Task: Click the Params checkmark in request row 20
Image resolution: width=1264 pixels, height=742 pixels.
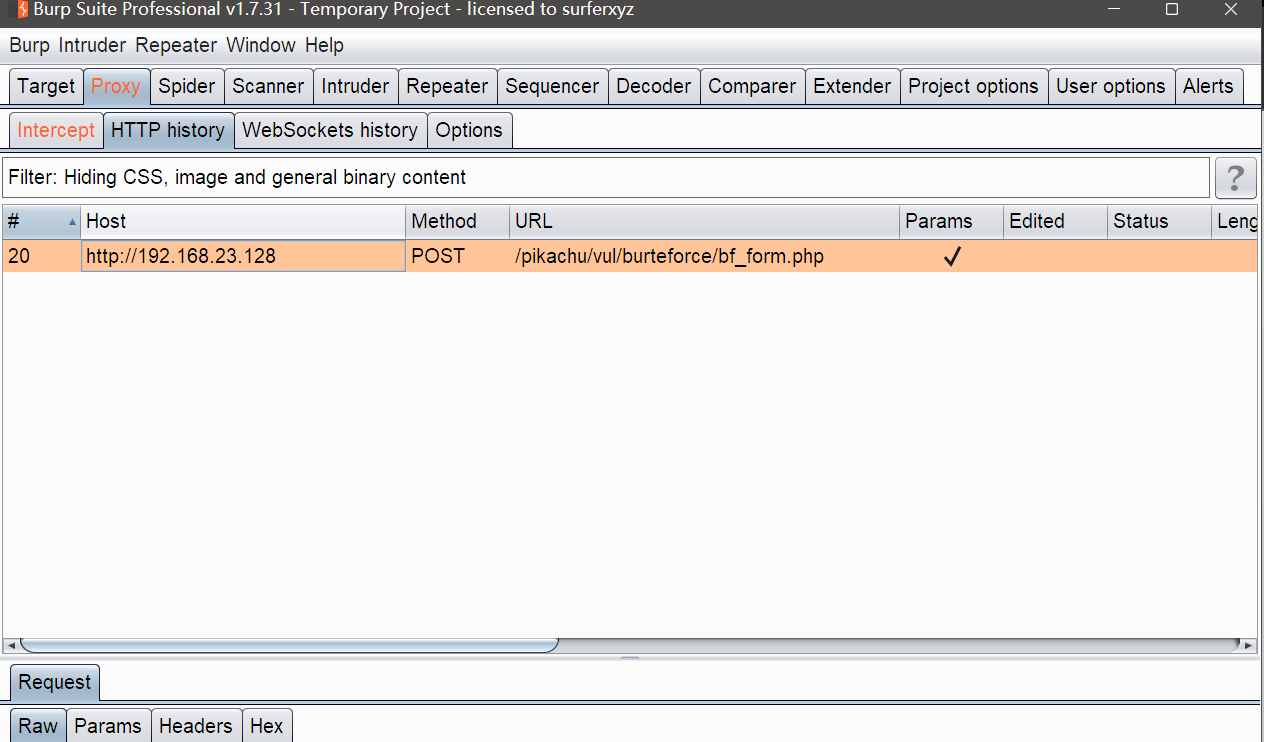Action: point(952,257)
